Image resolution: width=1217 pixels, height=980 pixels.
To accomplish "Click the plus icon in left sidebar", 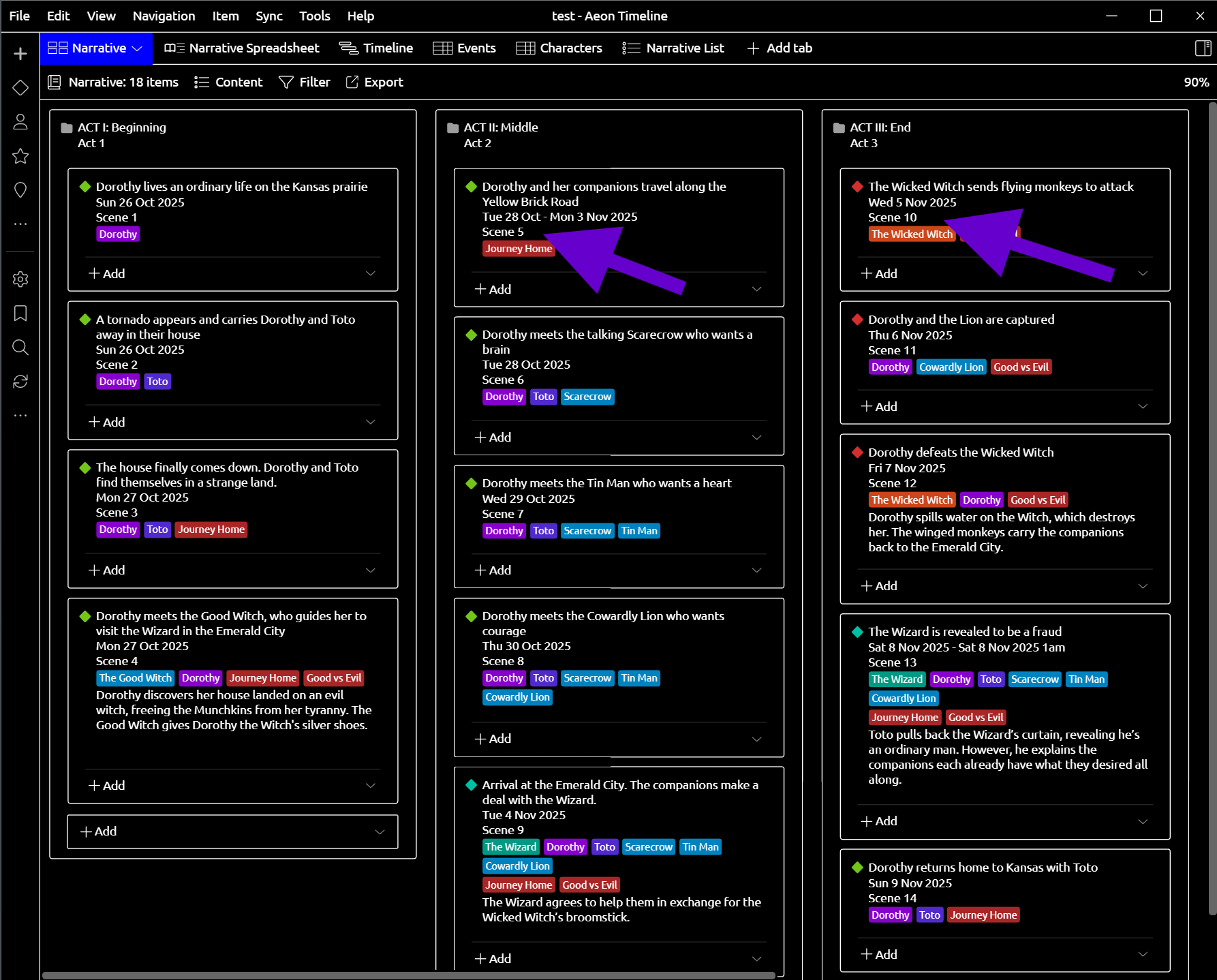I will [20, 54].
